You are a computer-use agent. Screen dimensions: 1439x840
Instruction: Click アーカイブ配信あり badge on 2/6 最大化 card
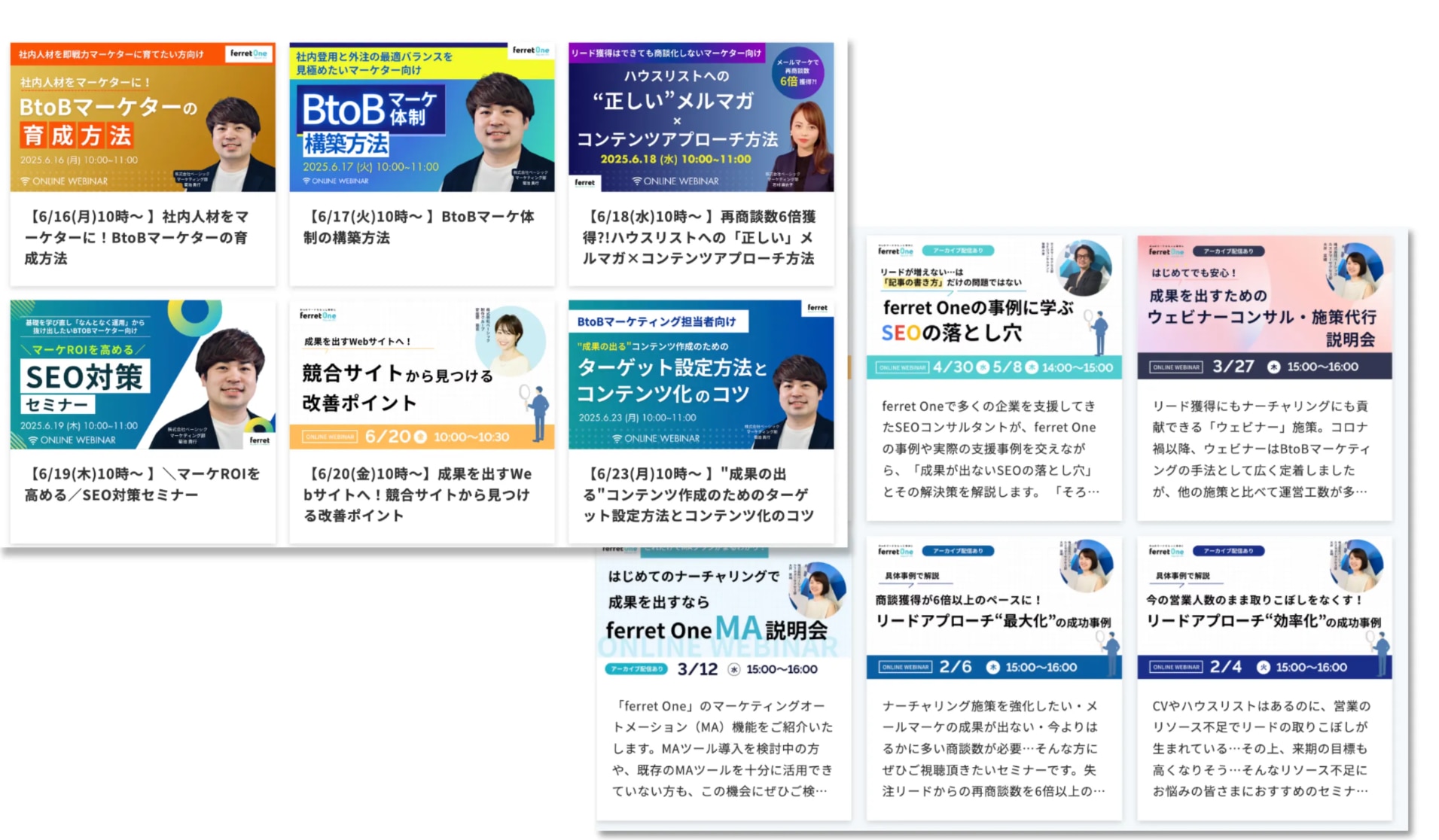point(958,551)
